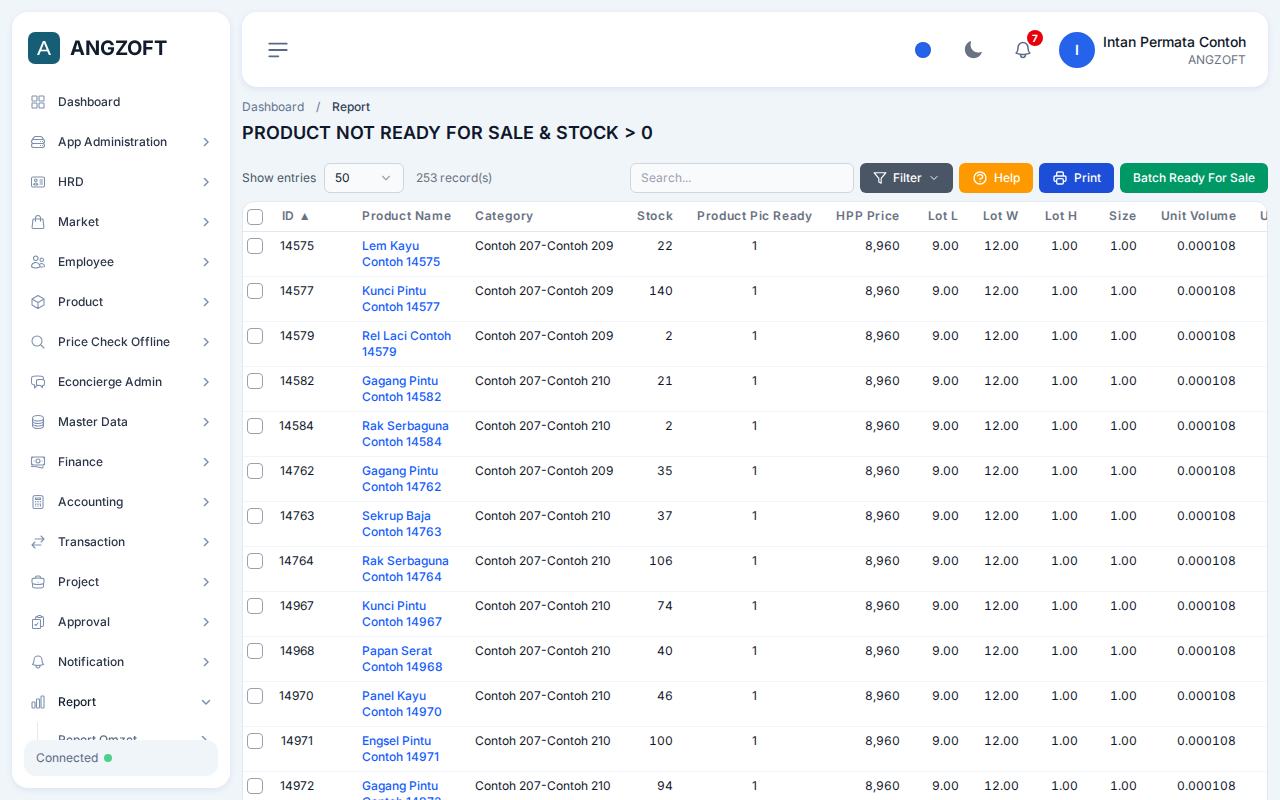Viewport: 1280px width, 800px height.
Task: Click the App Administration sidebar icon
Action: click(x=38, y=142)
